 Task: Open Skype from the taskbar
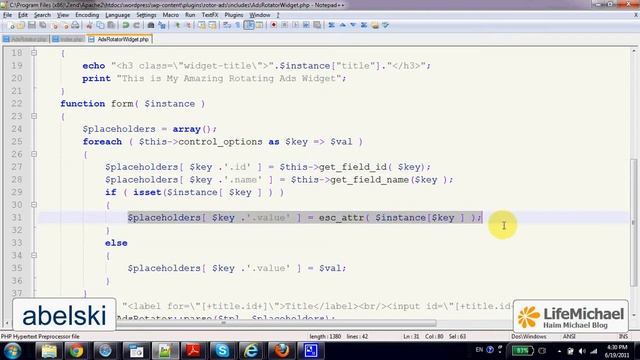coord(222,351)
